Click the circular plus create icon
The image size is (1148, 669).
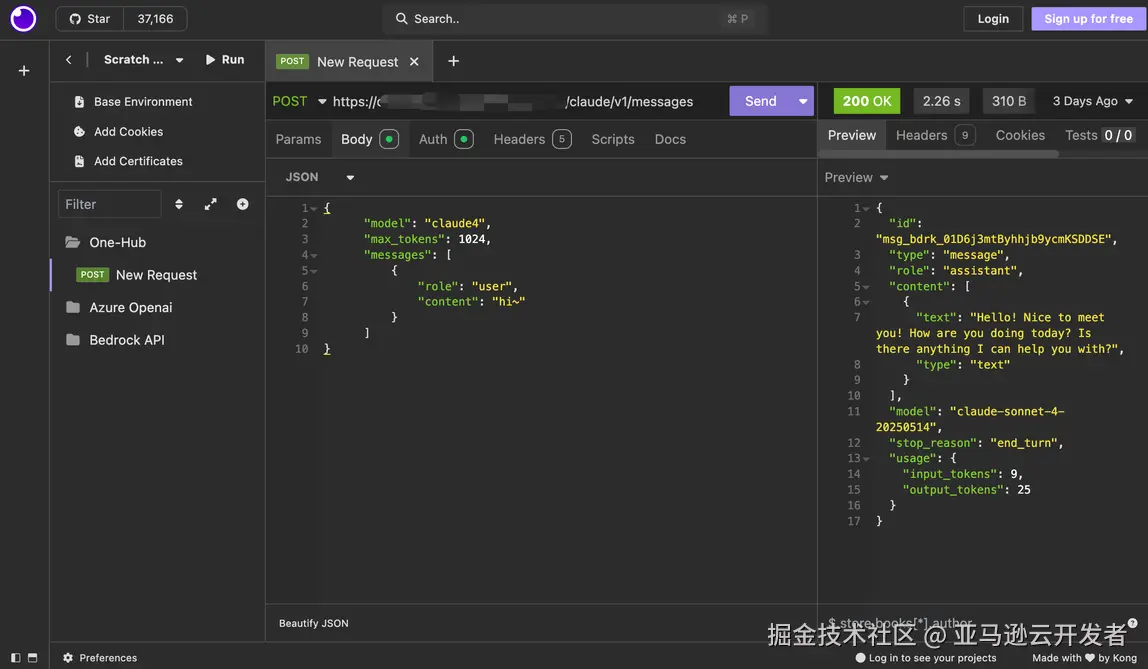coord(242,204)
